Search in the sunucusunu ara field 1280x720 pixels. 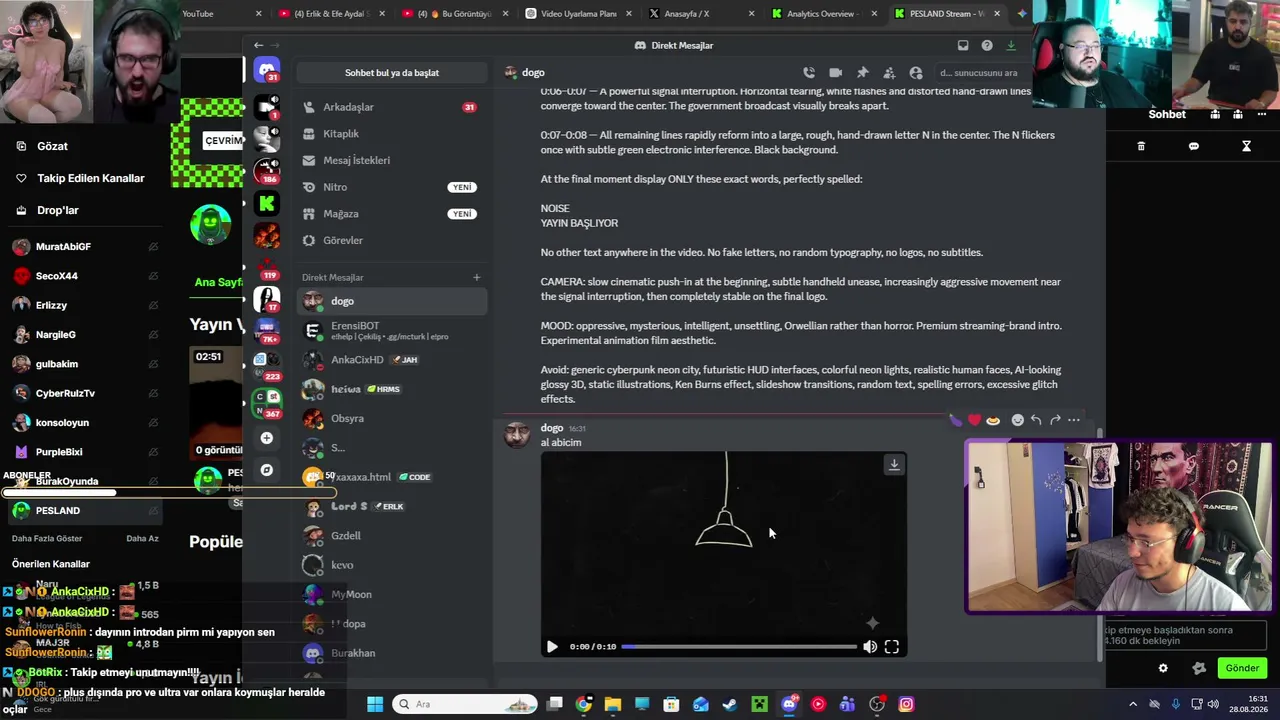[x=983, y=73]
